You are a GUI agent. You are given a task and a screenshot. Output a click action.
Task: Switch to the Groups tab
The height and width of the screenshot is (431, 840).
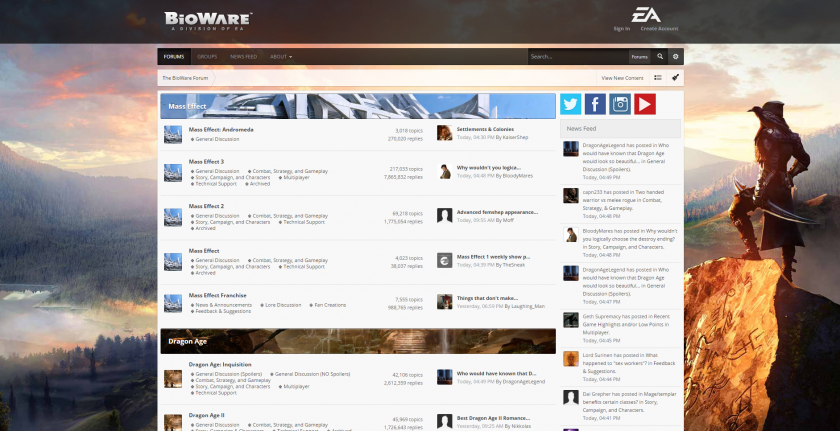point(207,57)
